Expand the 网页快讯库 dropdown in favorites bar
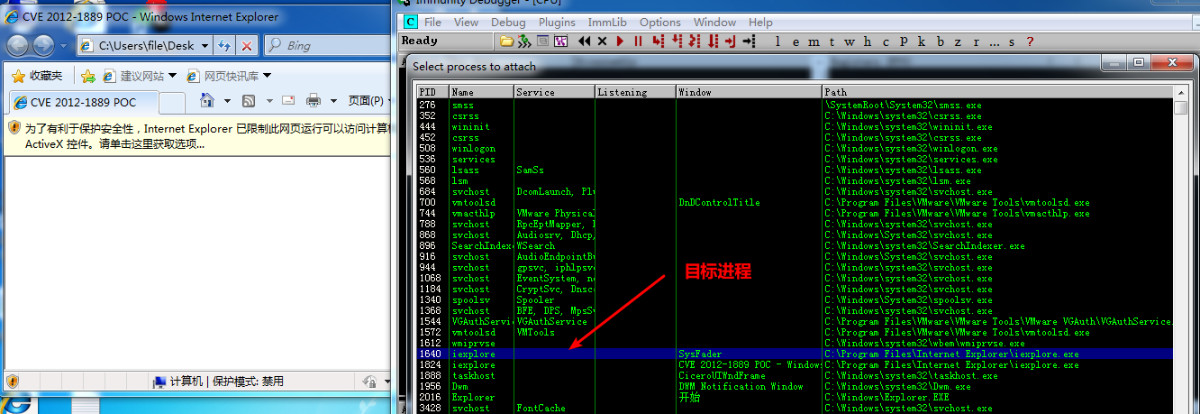Image resolution: width=1200 pixels, height=414 pixels. [265, 76]
